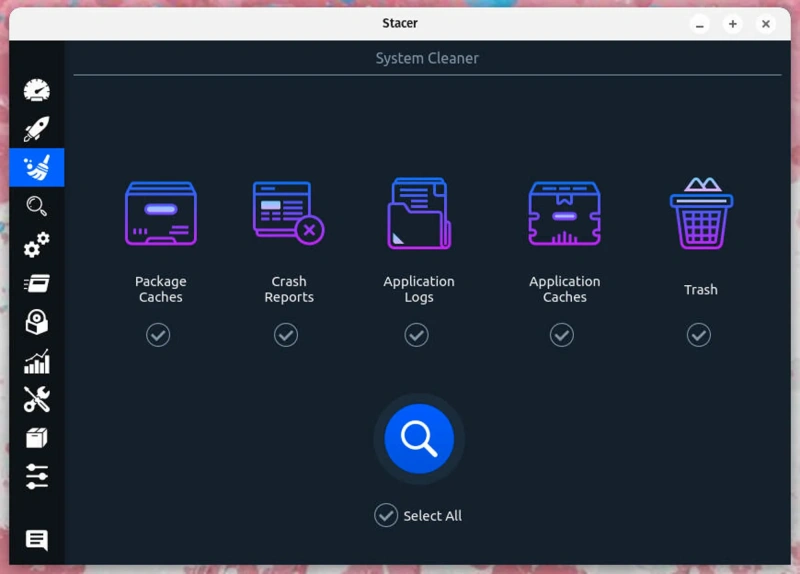This screenshot has height=574, width=800.
Task: Open Helpers wrench and screwdriver icon
Action: [37, 400]
